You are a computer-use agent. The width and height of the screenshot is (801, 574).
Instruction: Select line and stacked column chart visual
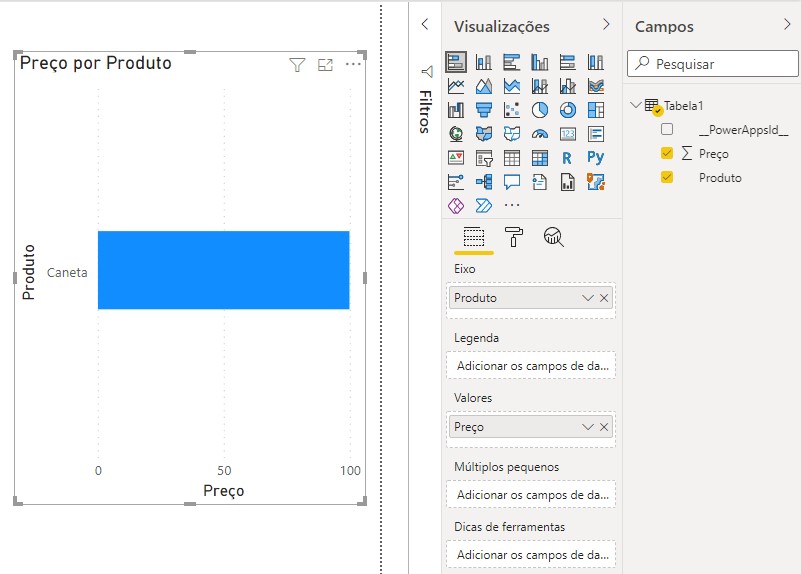click(x=539, y=86)
